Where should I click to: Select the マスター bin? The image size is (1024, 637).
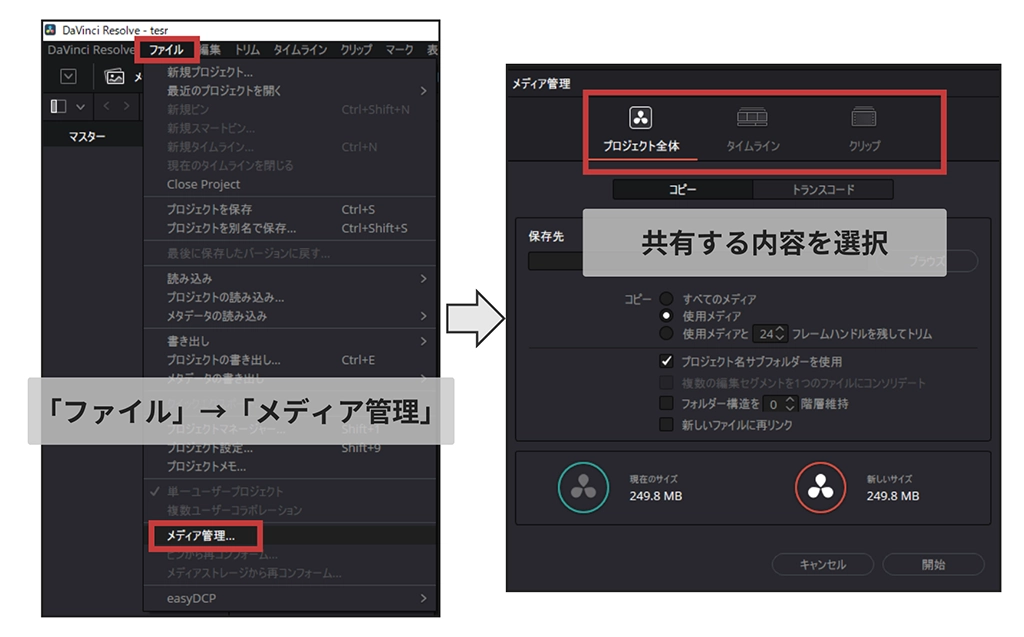(87, 137)
